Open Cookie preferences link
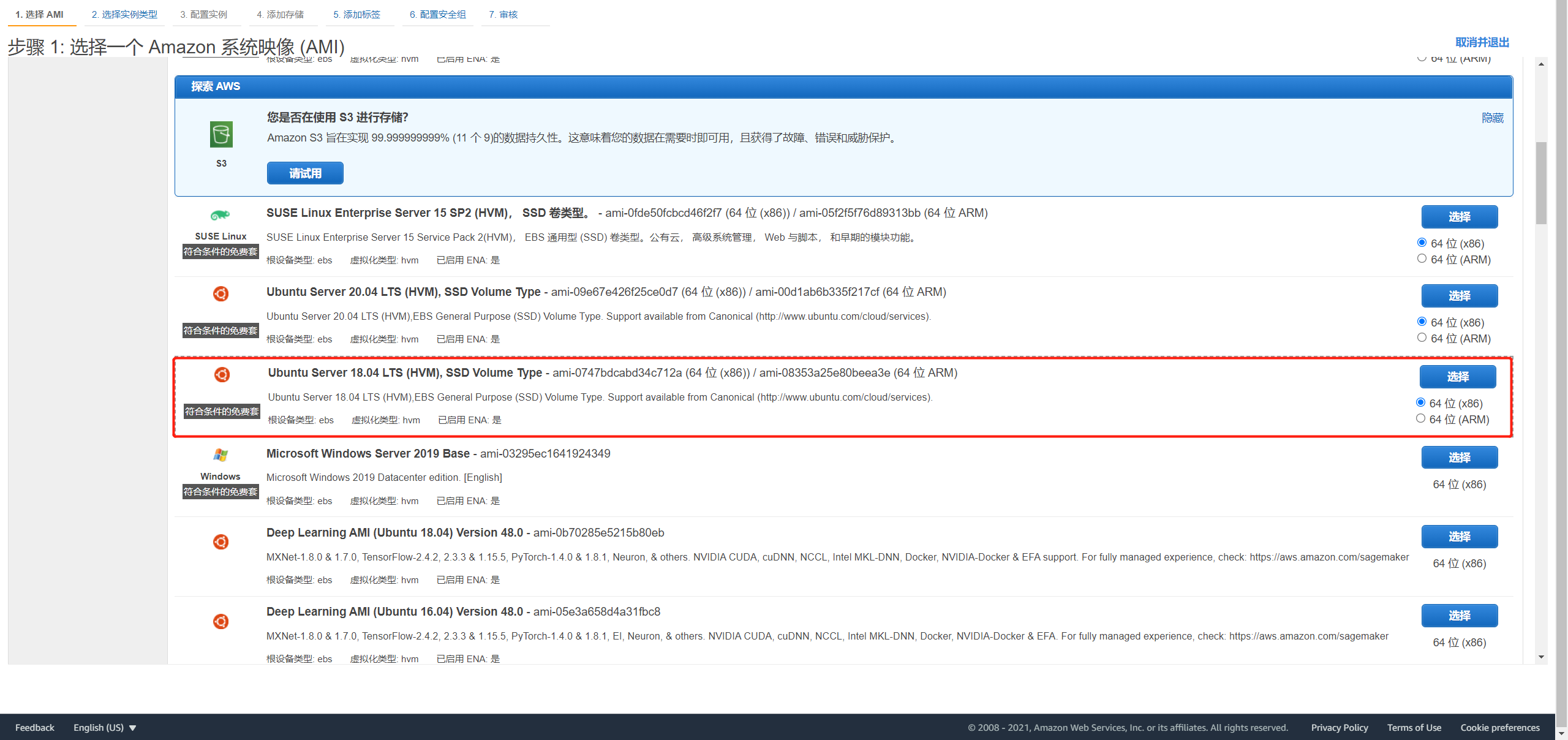 click(1500, 727)
